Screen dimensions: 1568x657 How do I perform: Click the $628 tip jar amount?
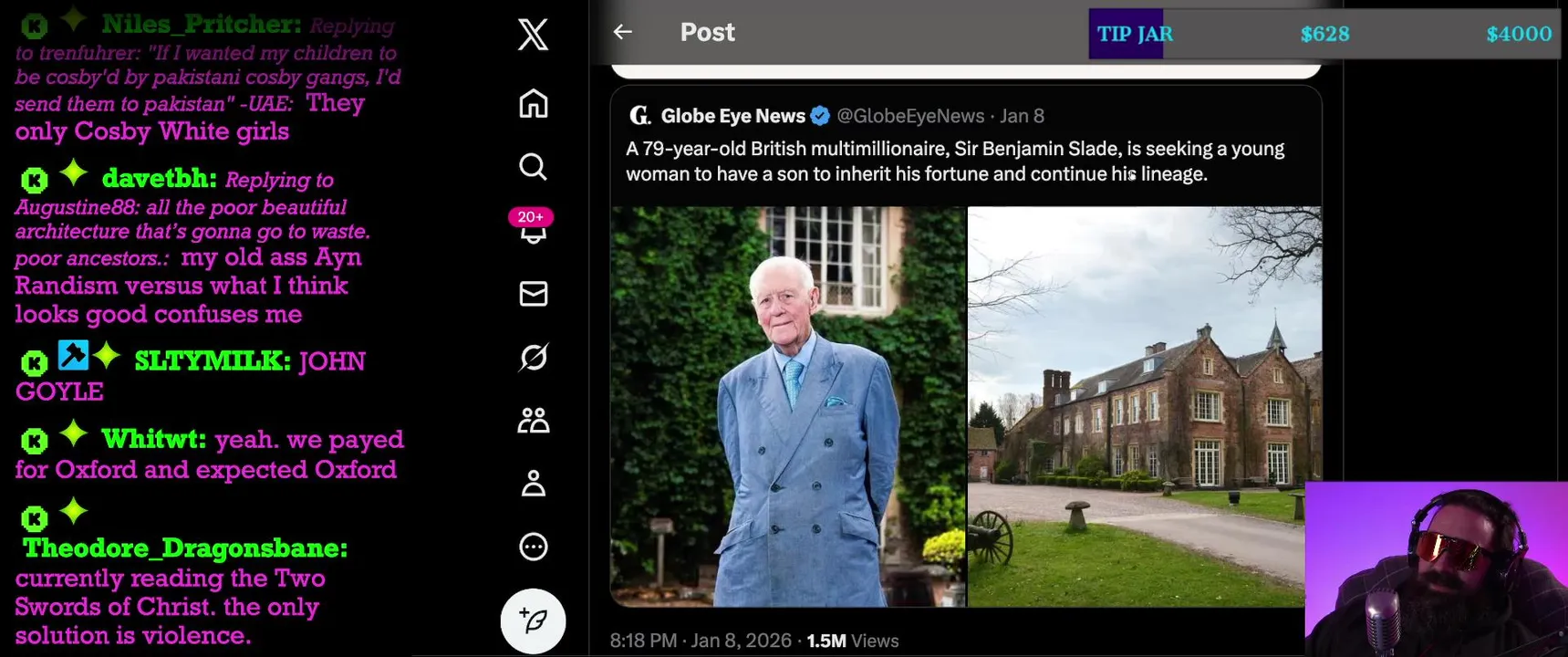(1324, 34)
